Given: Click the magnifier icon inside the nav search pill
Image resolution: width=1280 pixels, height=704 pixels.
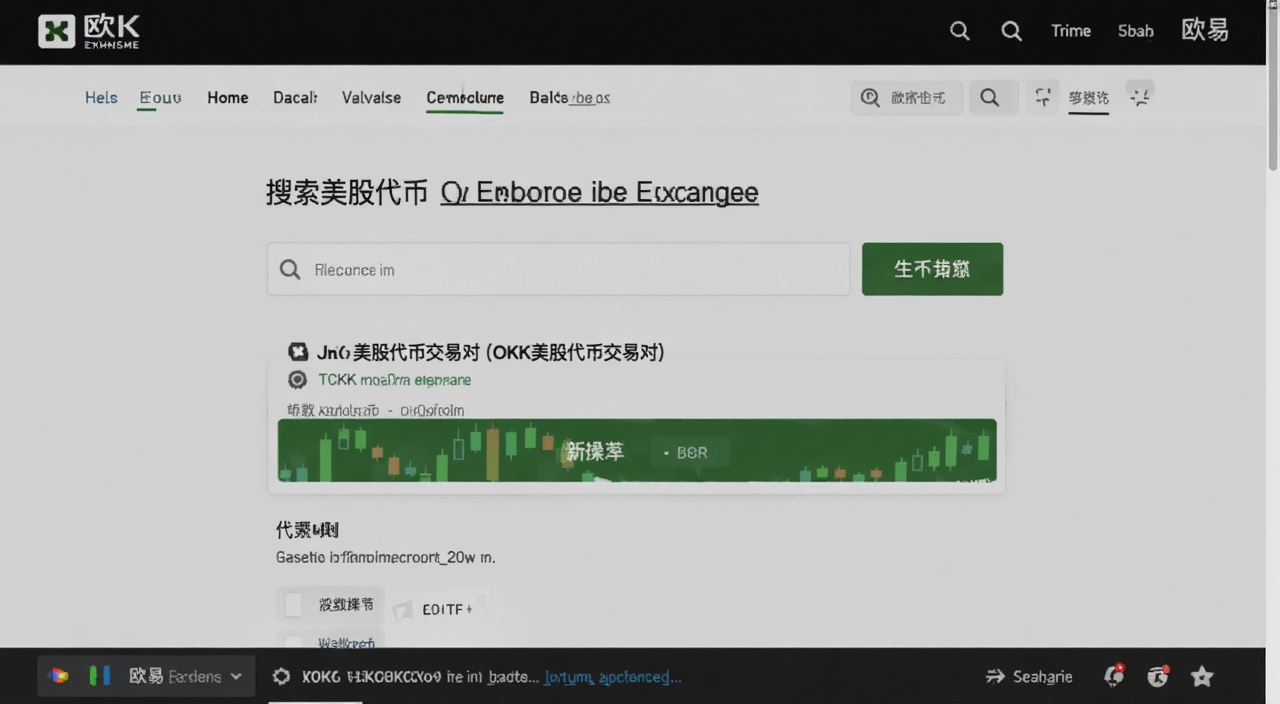Looking at the screenshot, I should pyautogui.click(x=870, y=97).
